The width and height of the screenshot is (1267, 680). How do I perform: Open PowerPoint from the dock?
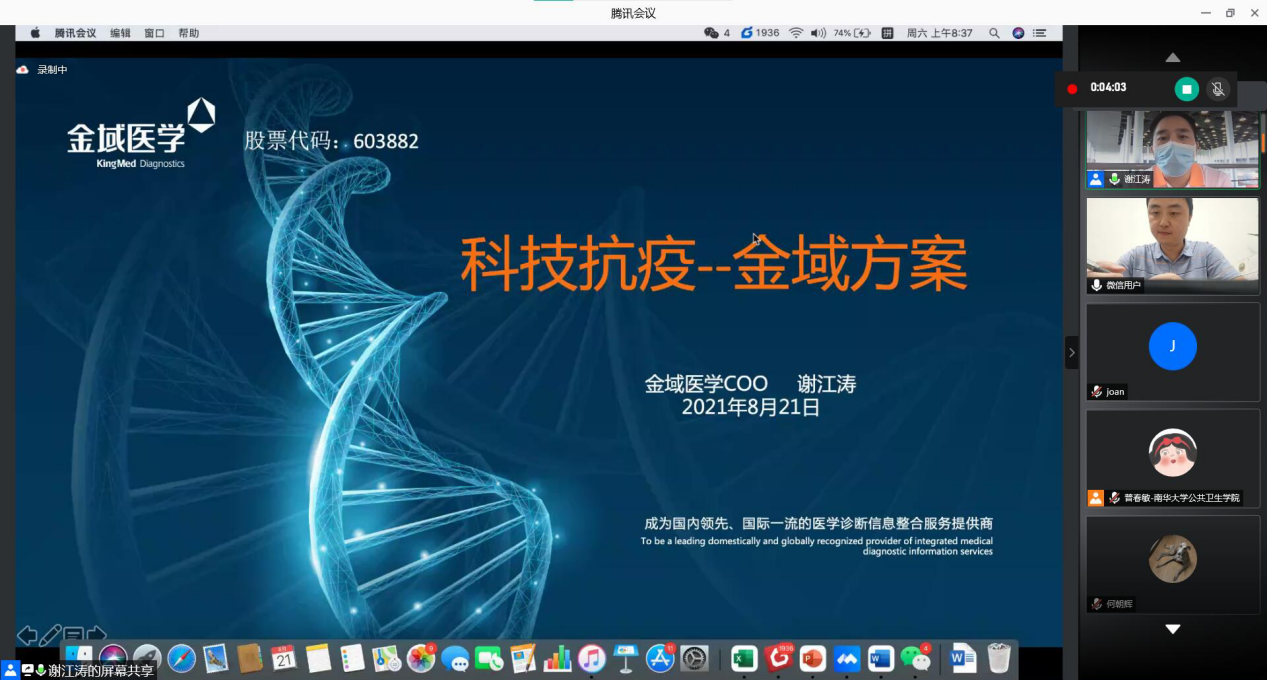click(x=812, y=658)
